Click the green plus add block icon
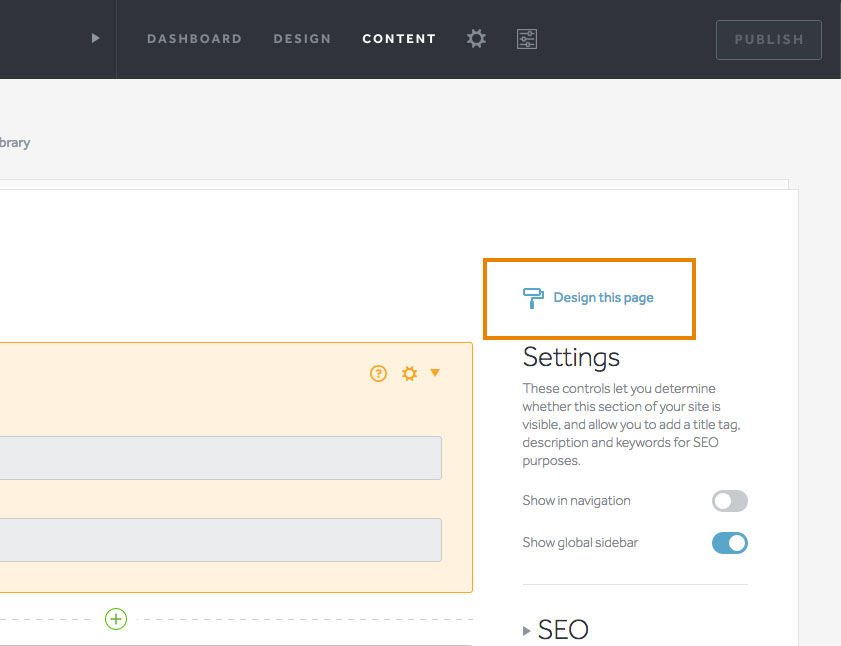The image size is (841, 646). tap(116, 619)
